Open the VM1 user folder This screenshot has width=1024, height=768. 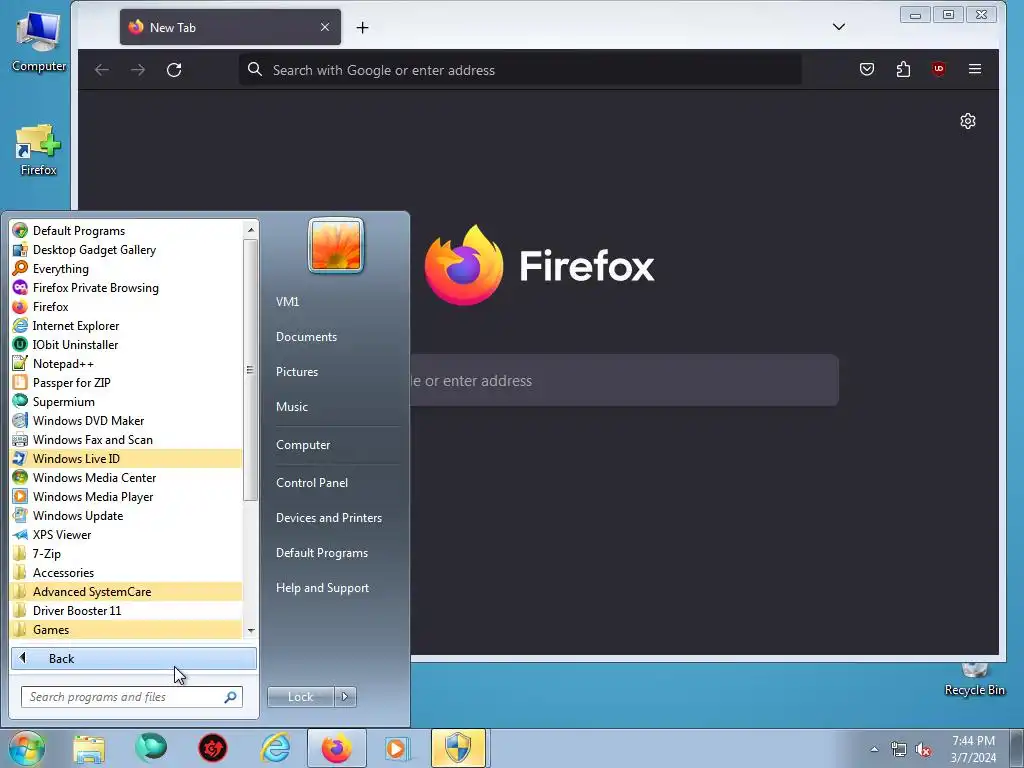[x=287, y=302]
